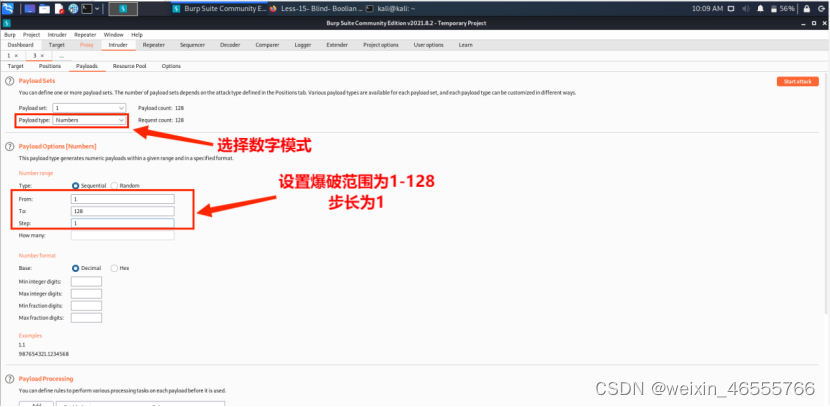Switch to the Decoder tab
The width and height of the screenshot is (830, 407).
click(x=230, y=45)
